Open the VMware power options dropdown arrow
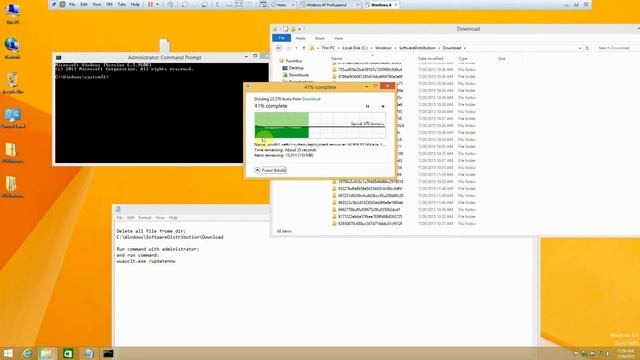 158,4
